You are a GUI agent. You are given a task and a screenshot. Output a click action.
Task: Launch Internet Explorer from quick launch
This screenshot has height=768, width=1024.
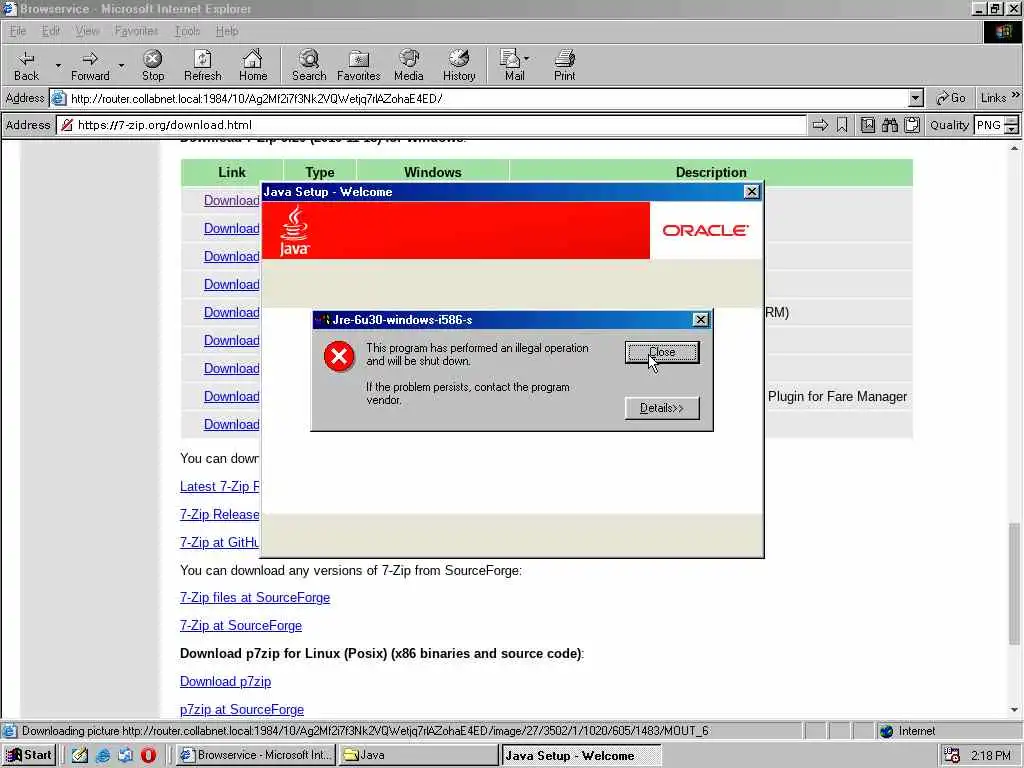point(103,755)
